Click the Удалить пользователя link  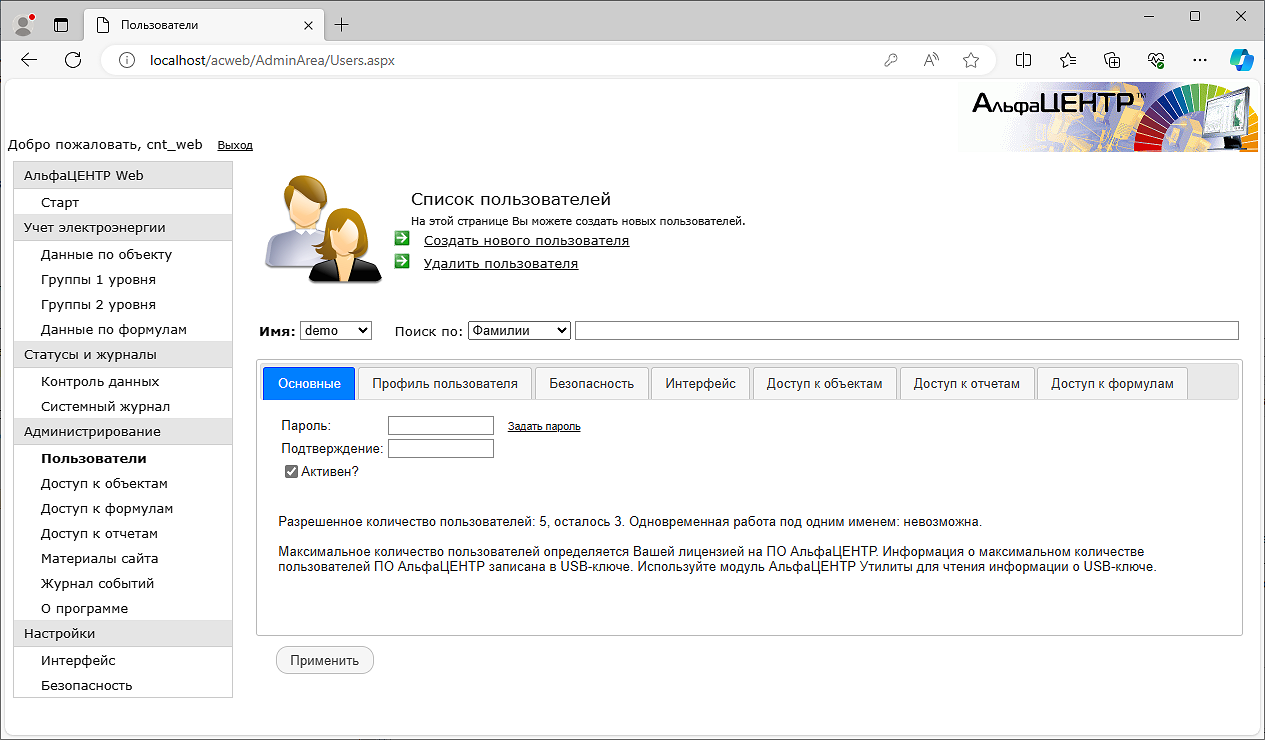(501, 263)
